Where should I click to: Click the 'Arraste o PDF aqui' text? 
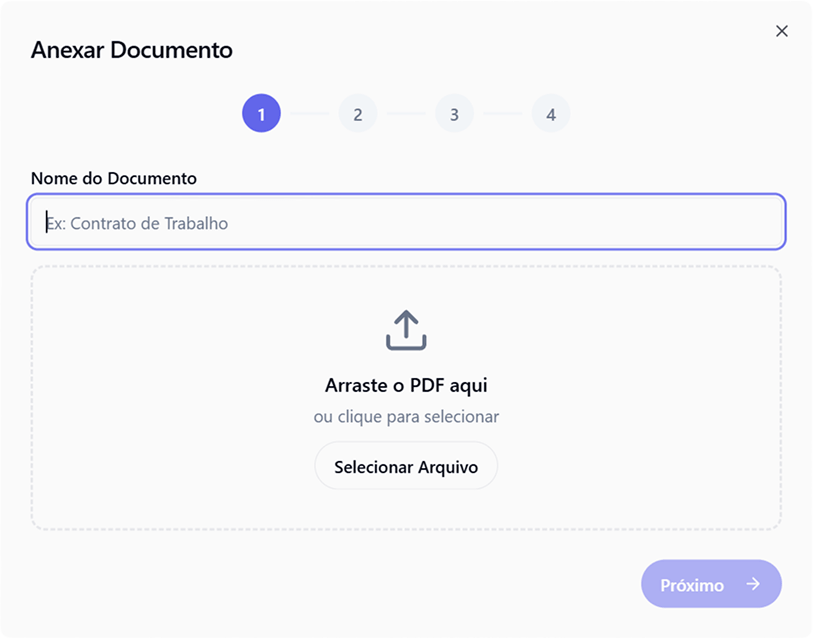tap(406, 385)
